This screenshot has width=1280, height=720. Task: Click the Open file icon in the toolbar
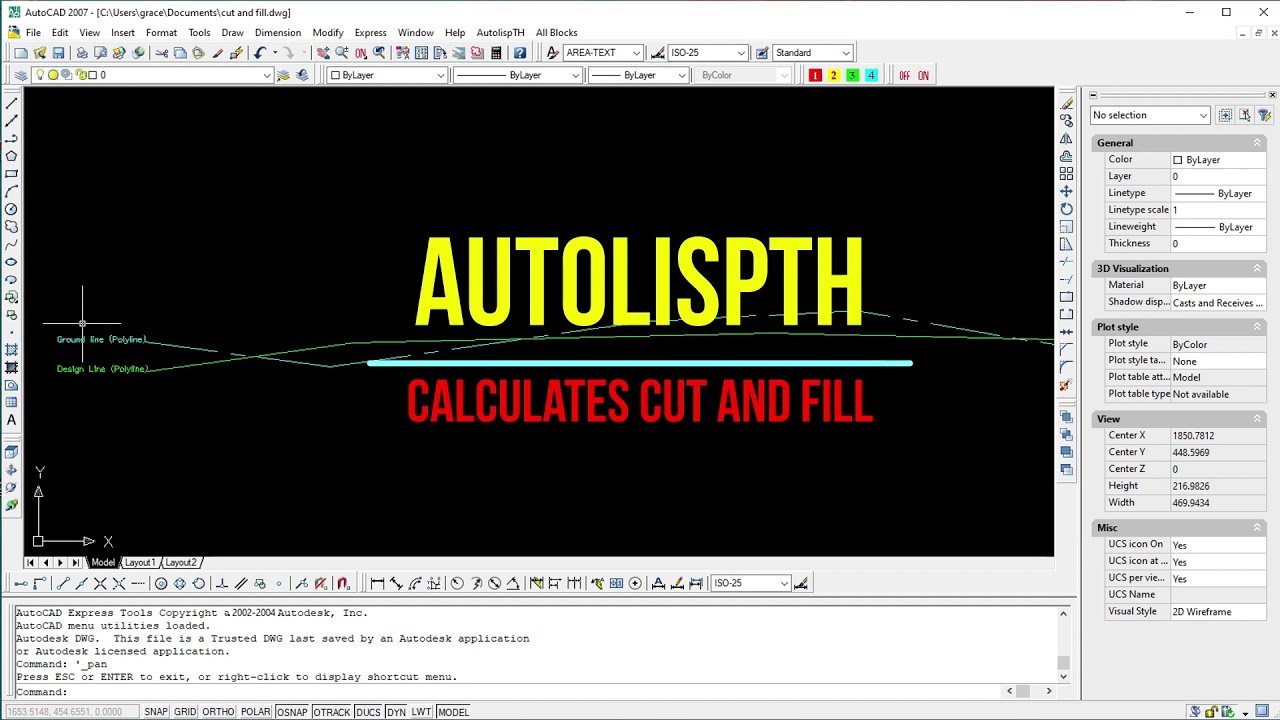(x=40, y=53)
